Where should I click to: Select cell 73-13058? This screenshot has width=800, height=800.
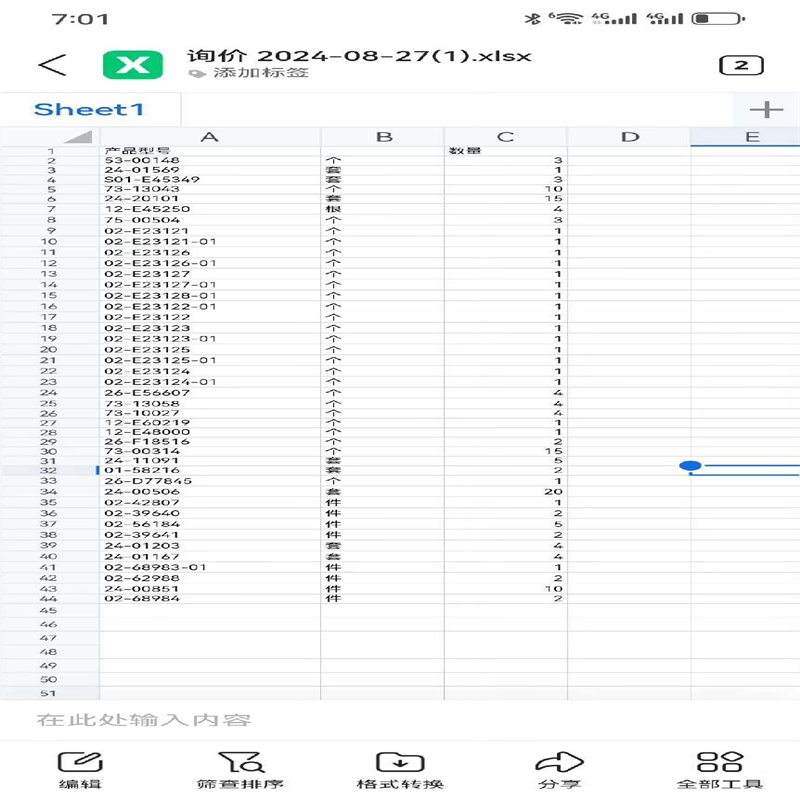(x=210, y=403)
